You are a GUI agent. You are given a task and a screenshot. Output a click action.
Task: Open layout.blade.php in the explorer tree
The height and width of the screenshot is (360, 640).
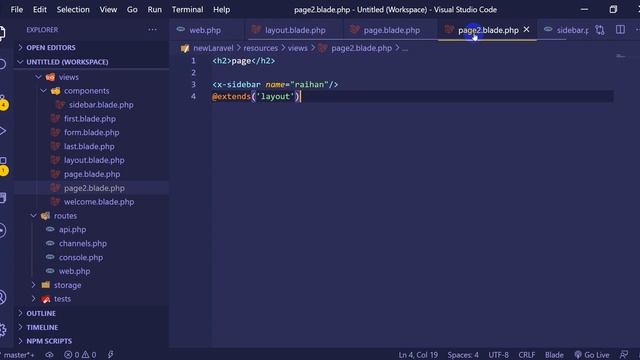[x=91, y=160]
